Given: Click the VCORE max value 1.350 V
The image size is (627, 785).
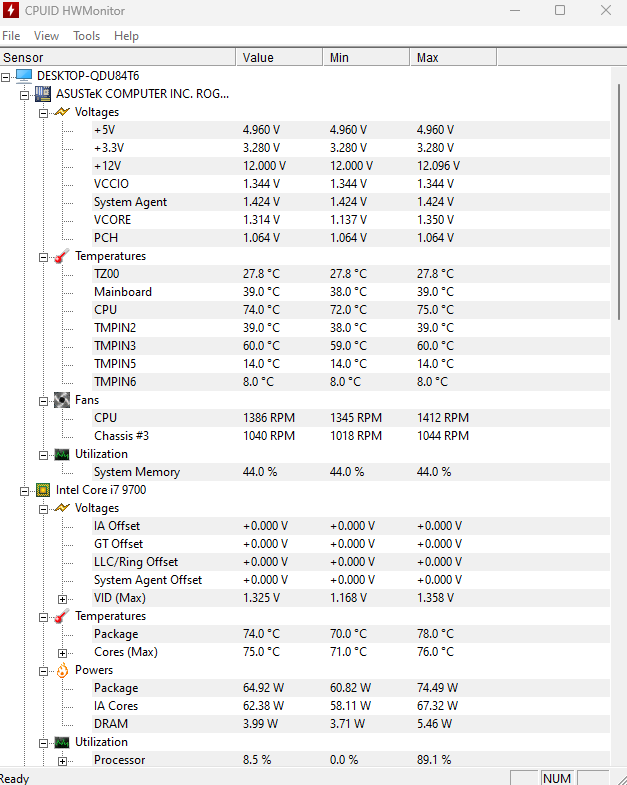Looking at the screenshot, I should [x=435, y=220].
